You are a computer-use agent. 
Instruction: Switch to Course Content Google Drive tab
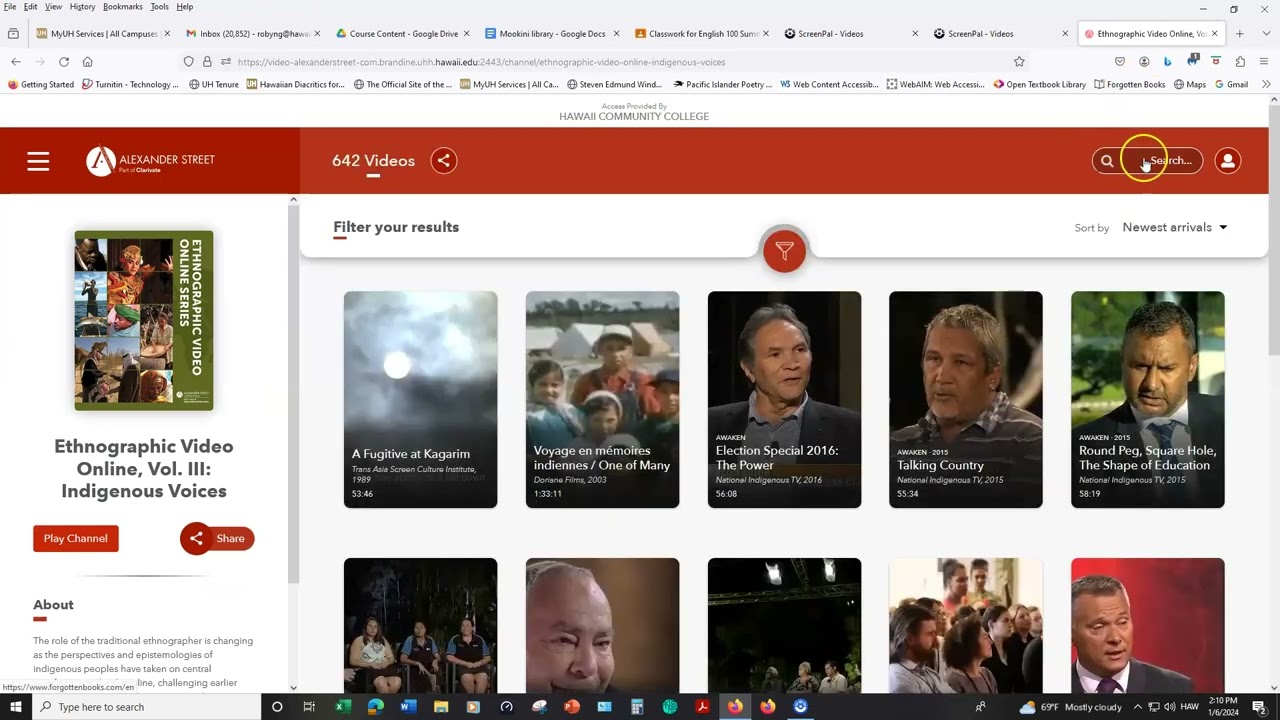(x=403, y=33)
